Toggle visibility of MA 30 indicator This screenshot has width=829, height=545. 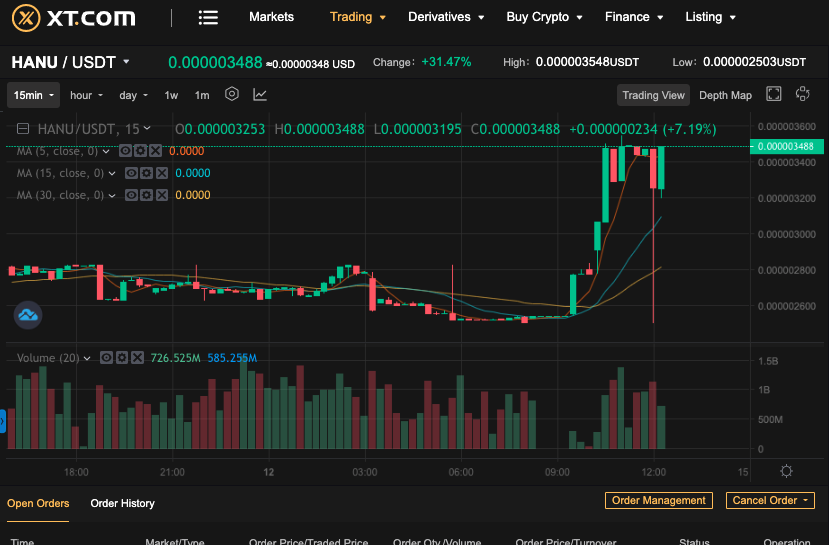coord(131,195)
